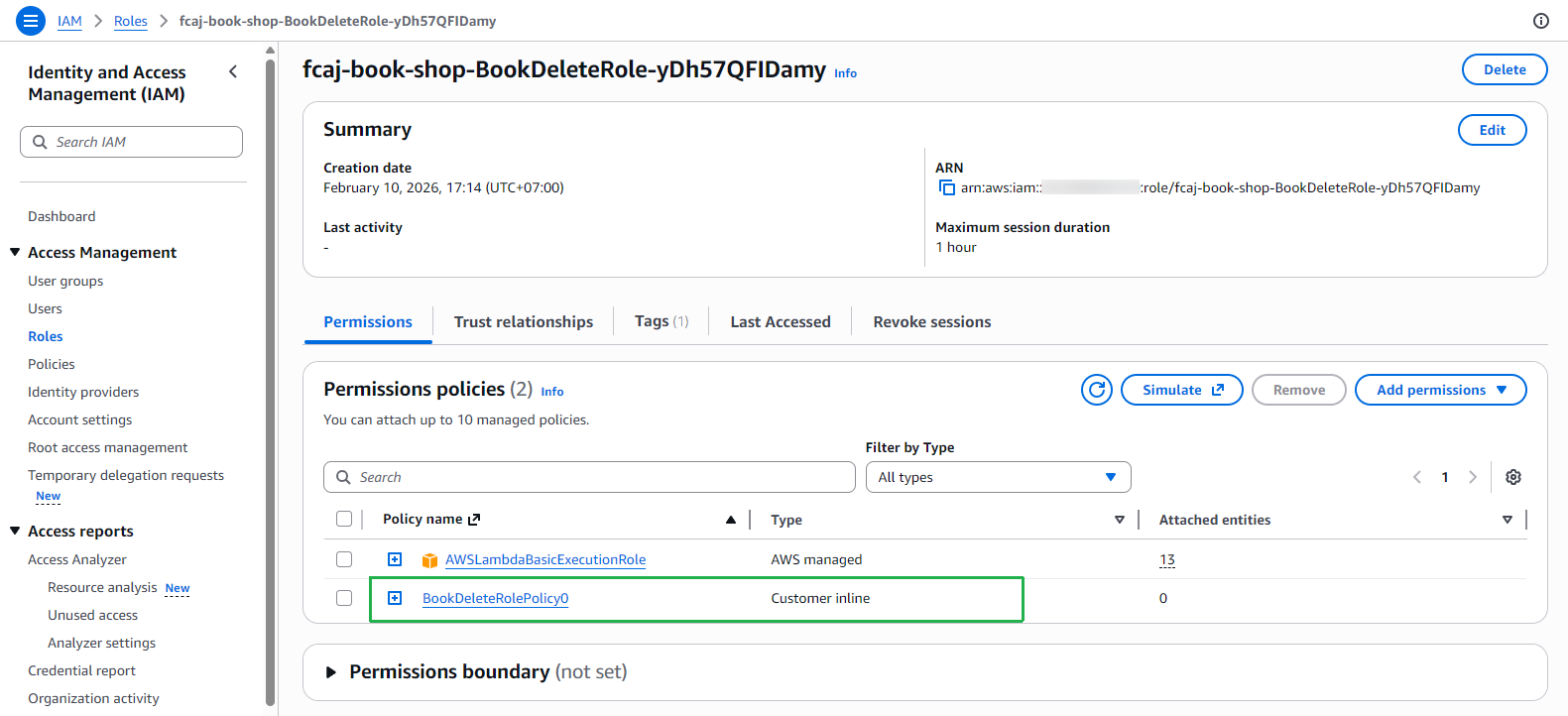
Task: Sort by Attached entities column arrow
Action: point(1508,520)
